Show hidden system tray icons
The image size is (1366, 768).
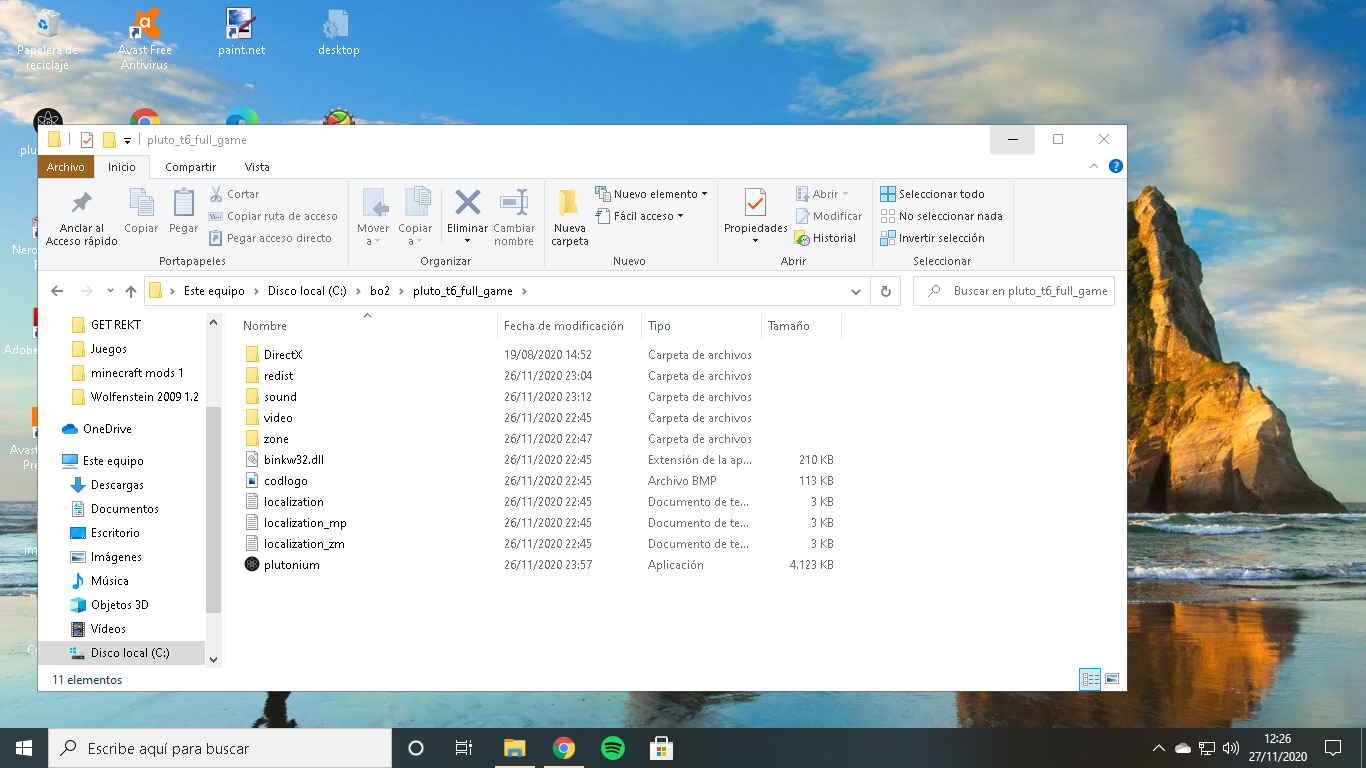(1159, 748)
